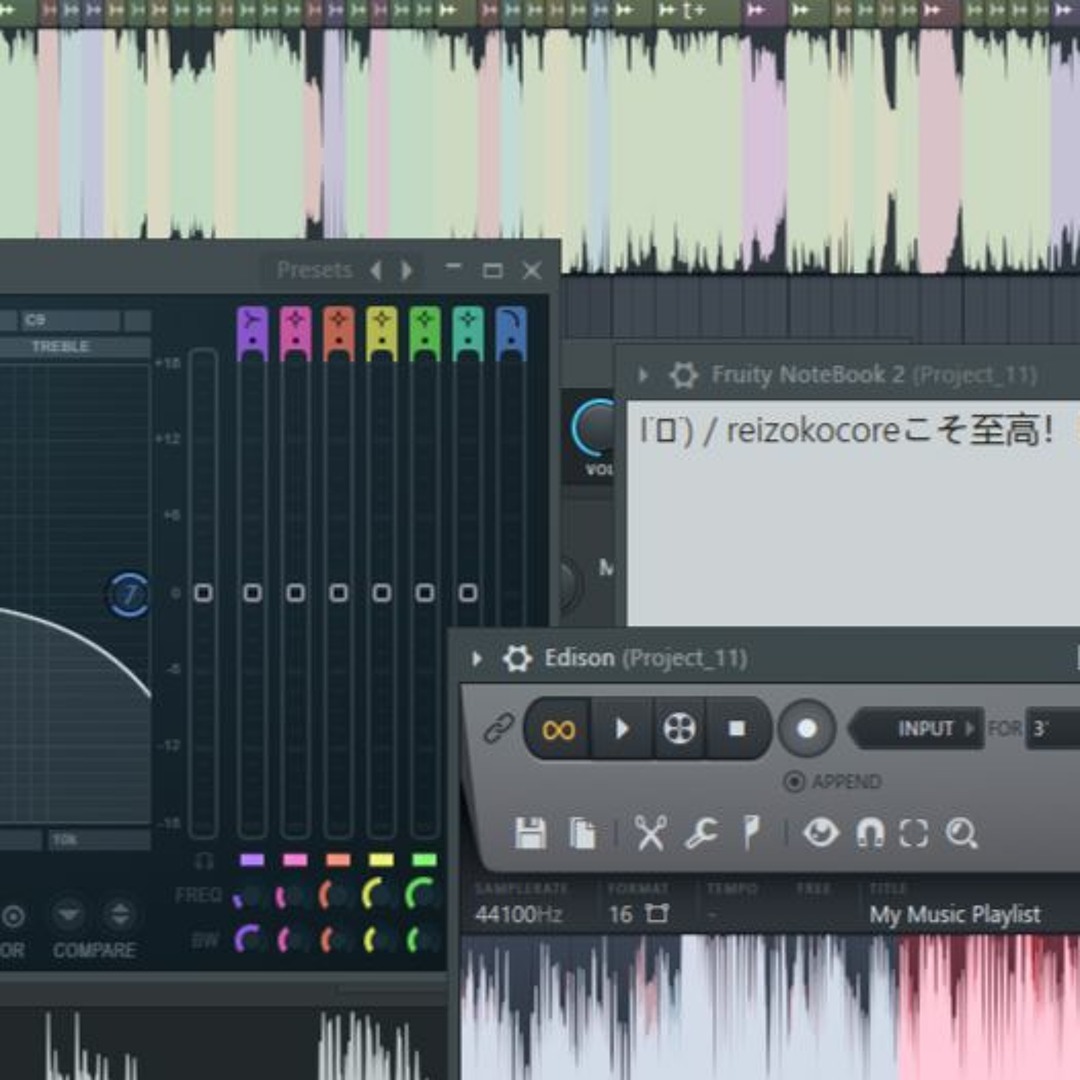
Task: Click Edison's plugin settings gear icon
Action: 516,659
